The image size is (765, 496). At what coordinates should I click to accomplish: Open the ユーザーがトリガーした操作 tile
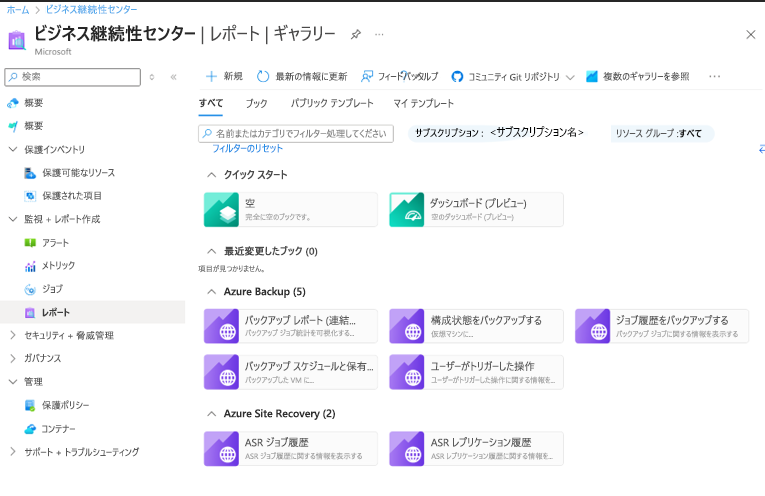click(x=476, y=372)
